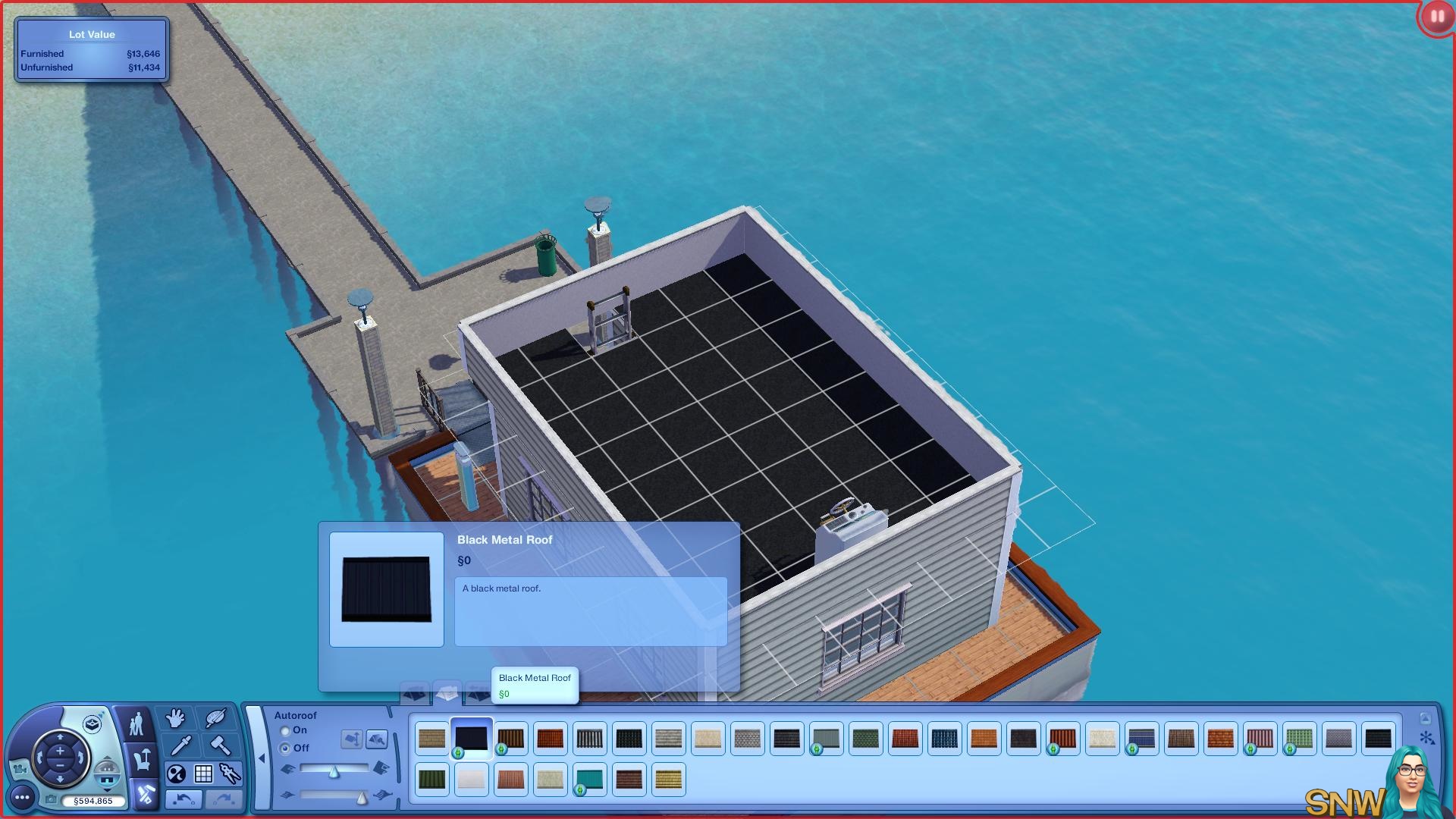This screenshot has height=819, width=1456.
Task: Tilt camera down with the down arrow
Action: pos(60,780)
